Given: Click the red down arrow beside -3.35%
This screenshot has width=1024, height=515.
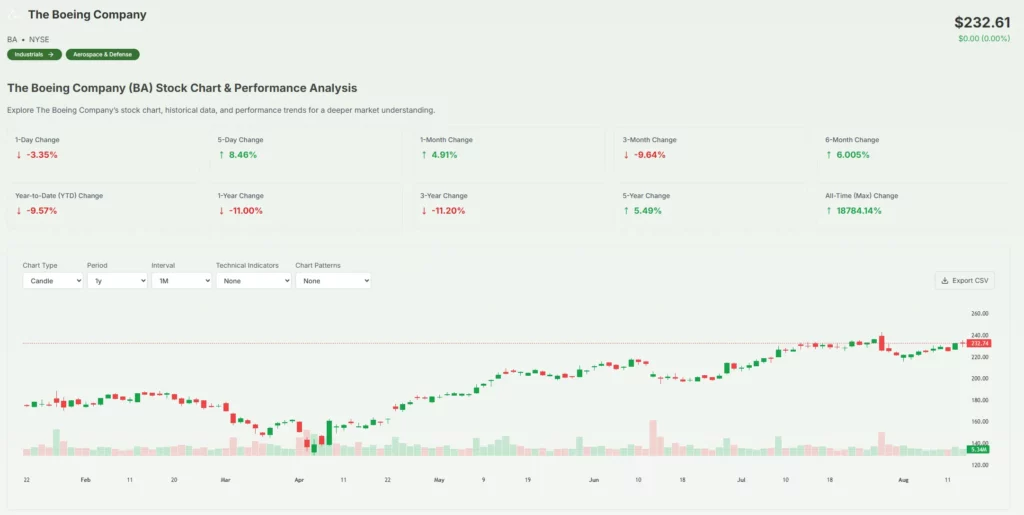Looking at the screenshot, I should click(x=18, y=155).
